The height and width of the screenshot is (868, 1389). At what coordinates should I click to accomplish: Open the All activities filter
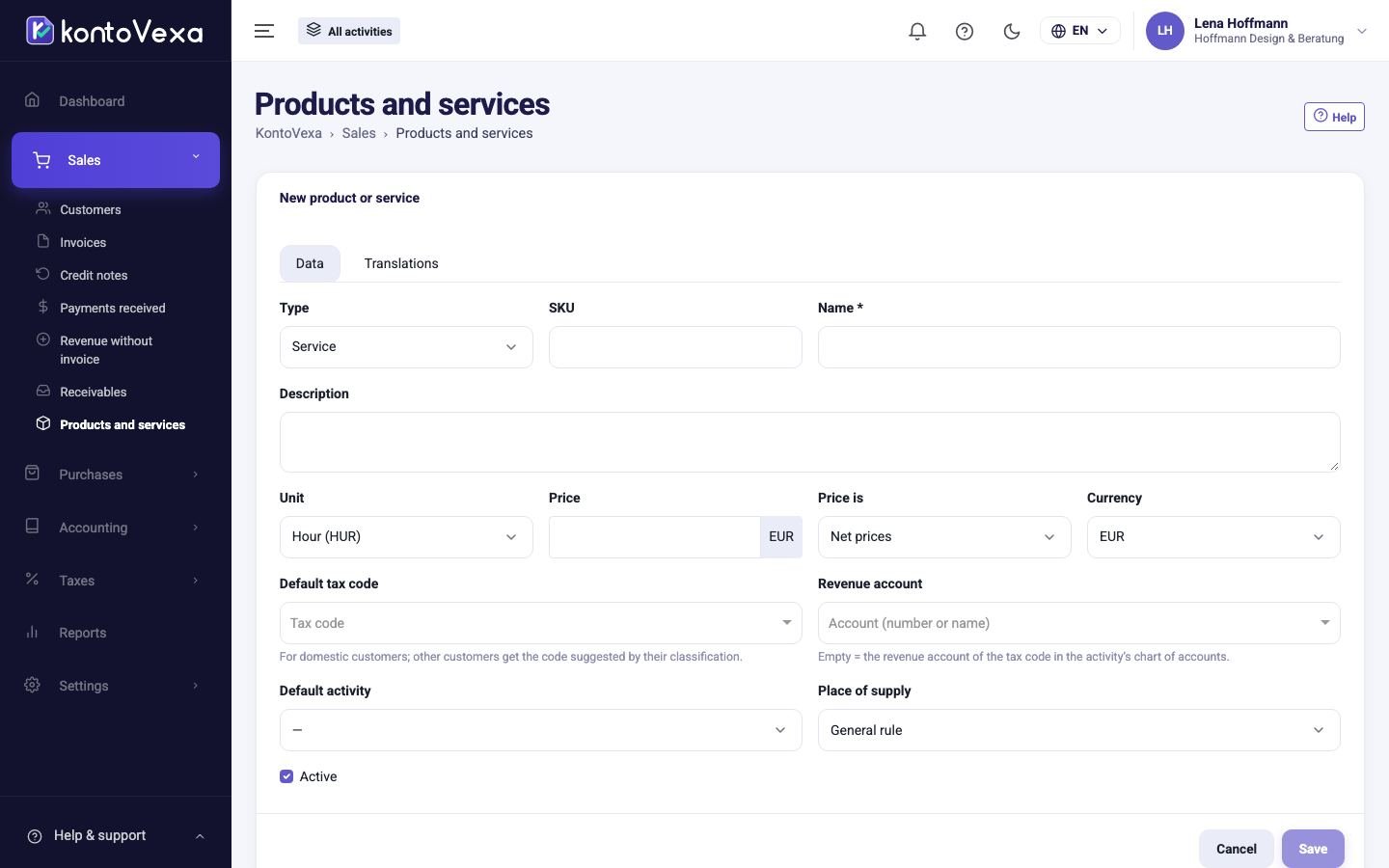click(x=349, y=31)
